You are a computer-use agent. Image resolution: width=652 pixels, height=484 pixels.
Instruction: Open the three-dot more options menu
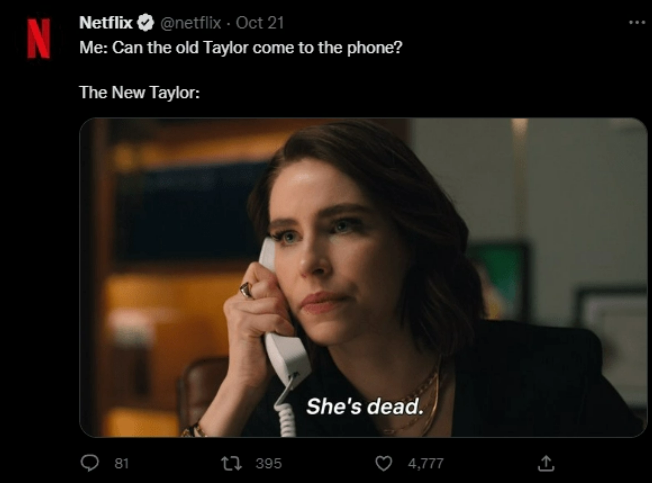click(637, 22)
